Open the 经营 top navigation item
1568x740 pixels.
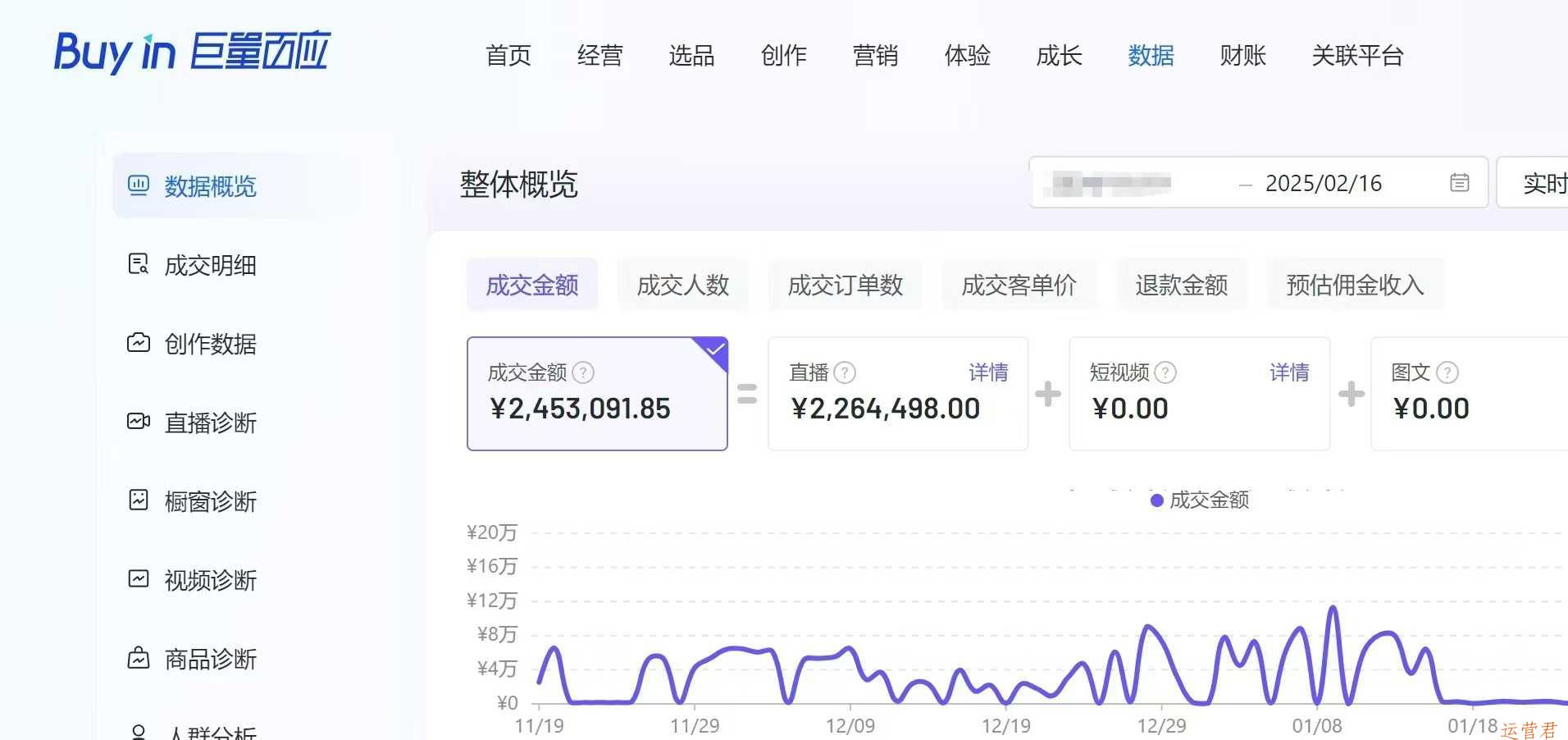tap(600, 56)
